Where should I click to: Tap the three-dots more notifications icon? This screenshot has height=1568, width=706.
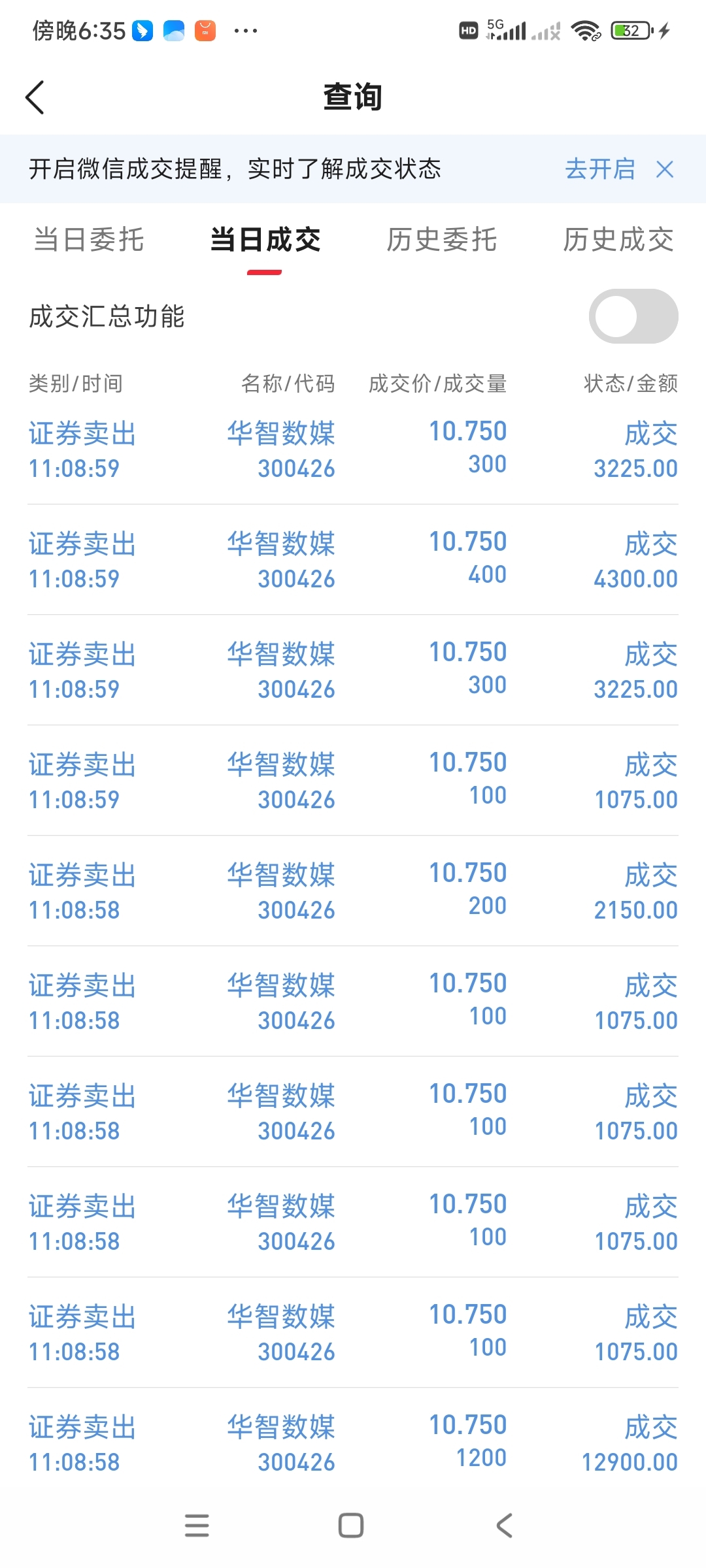(x=245, y=31)
